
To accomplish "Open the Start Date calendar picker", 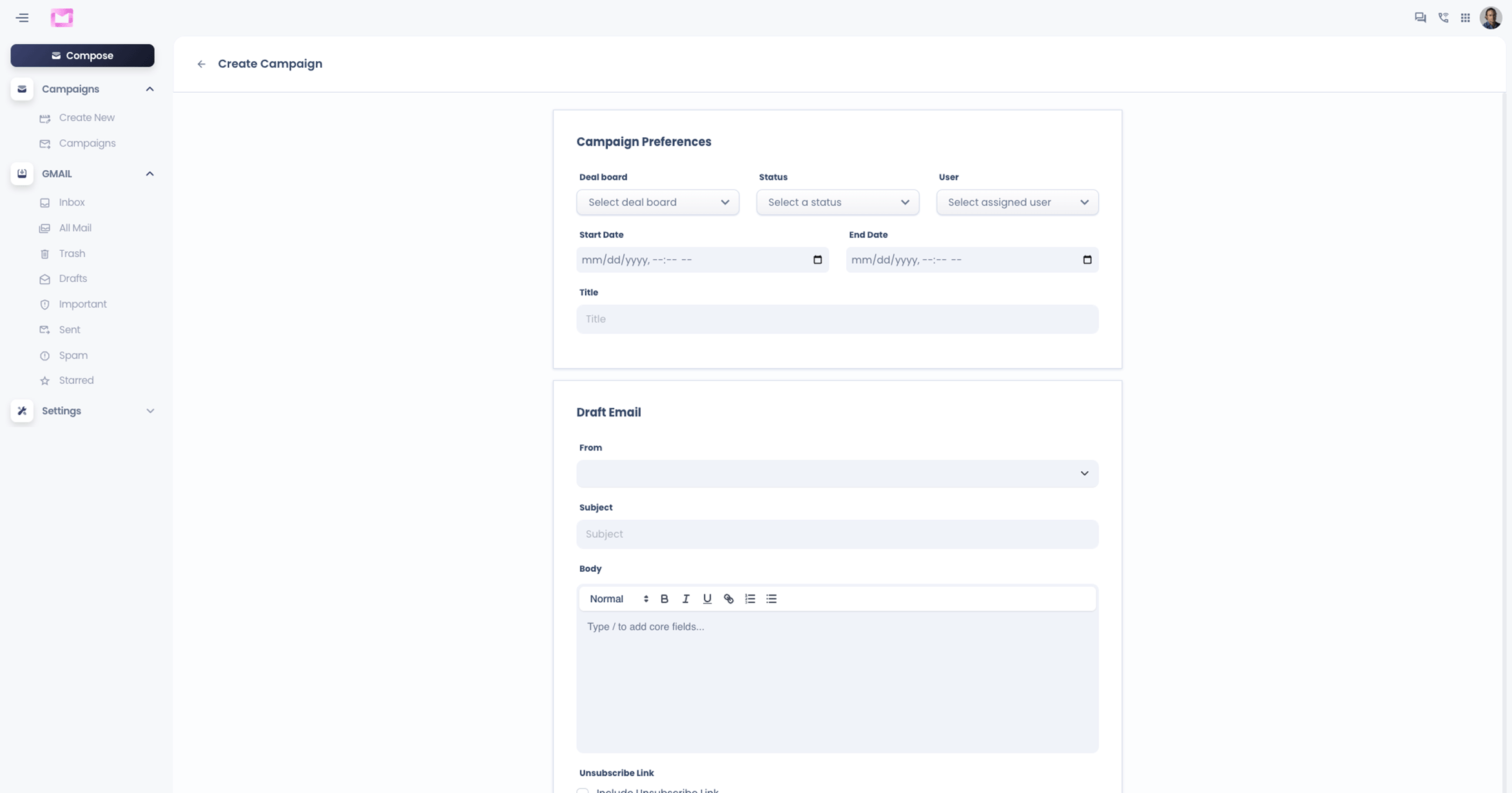I will [817, 260].
